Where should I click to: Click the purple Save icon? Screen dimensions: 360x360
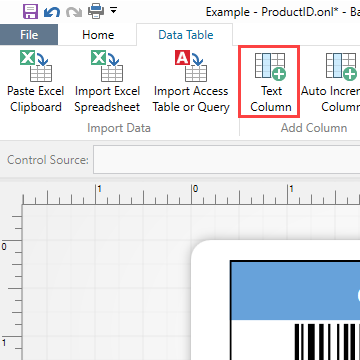pyautogui.click(x=30, y=12)
